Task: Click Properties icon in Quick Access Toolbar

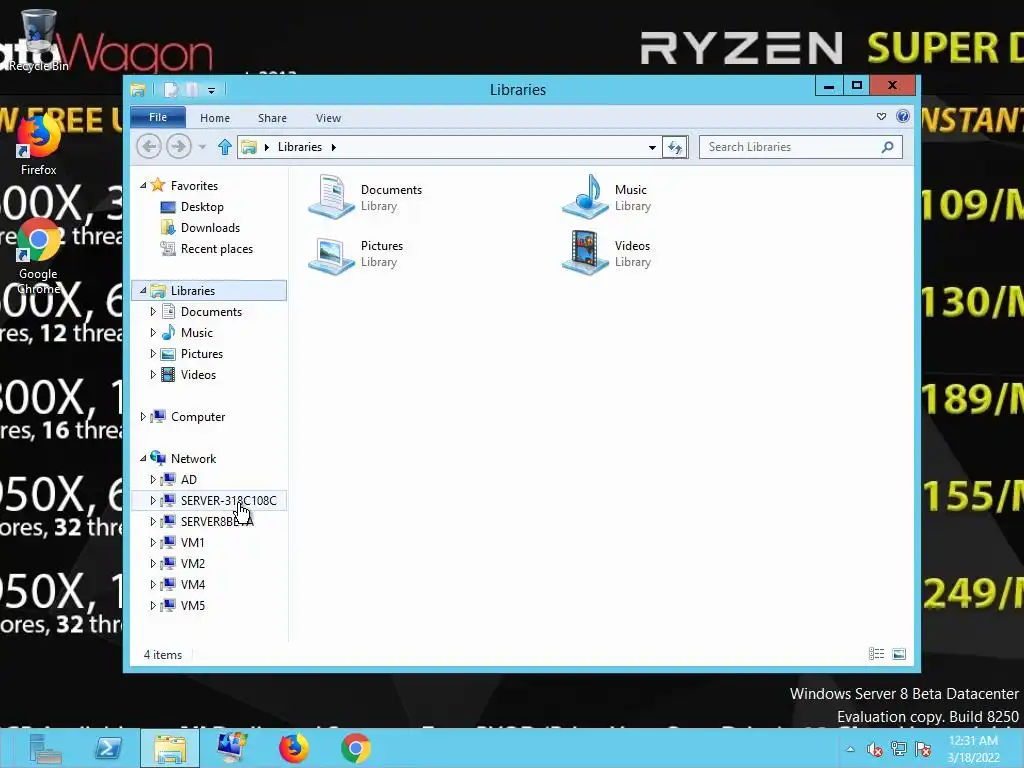Action: click(x=170, y=90)
